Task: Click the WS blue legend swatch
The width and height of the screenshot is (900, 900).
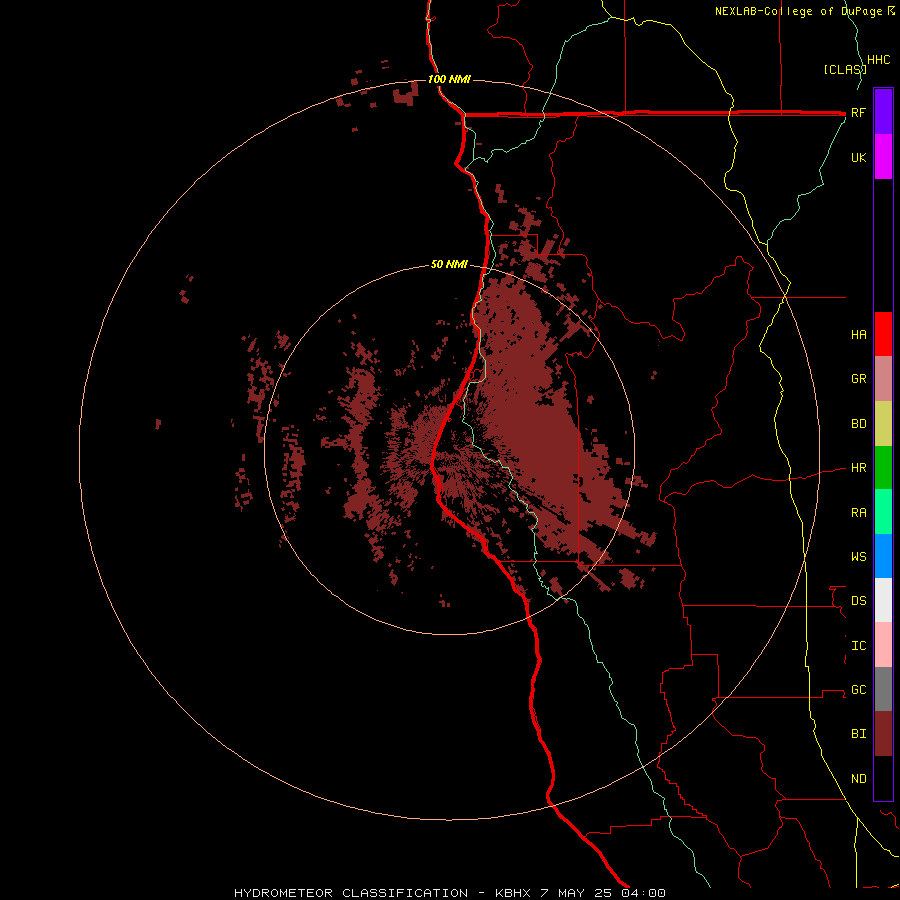Action: (x=883, y=556)
